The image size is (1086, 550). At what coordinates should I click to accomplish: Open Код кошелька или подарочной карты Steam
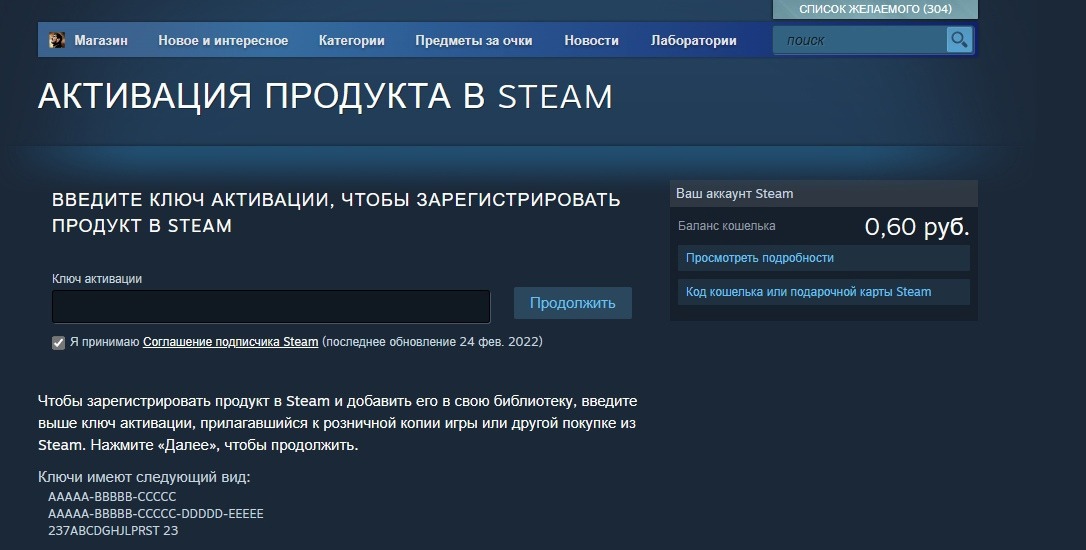824,292
